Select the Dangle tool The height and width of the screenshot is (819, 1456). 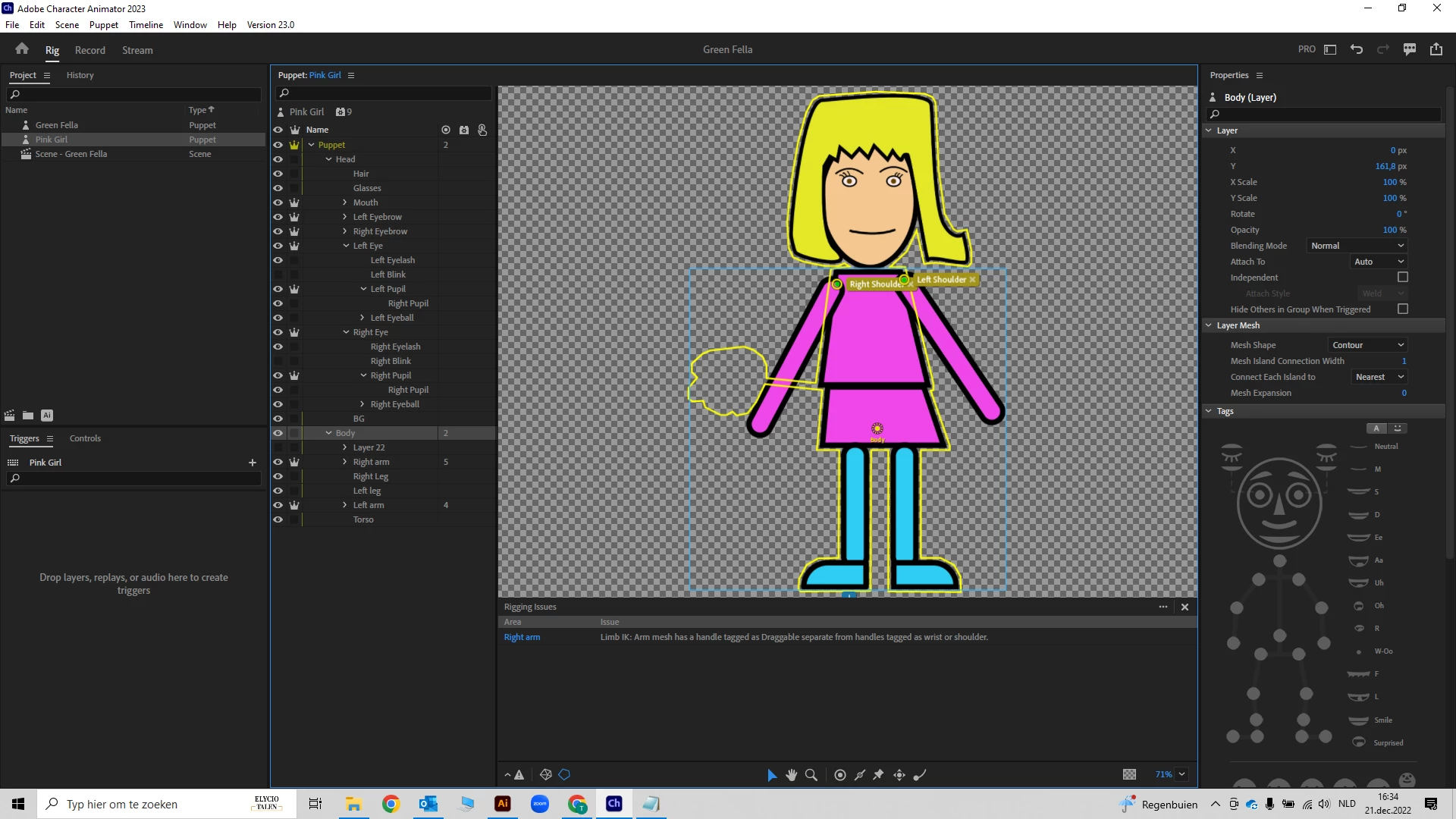click(x=920, y=775)
